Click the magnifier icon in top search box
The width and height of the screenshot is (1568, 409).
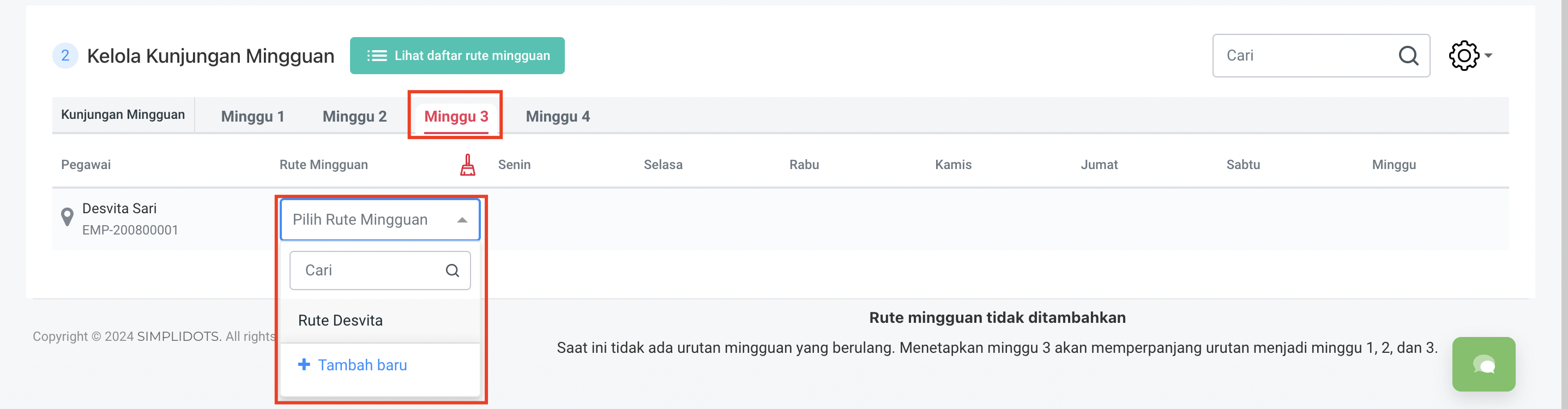point(1408,56)
